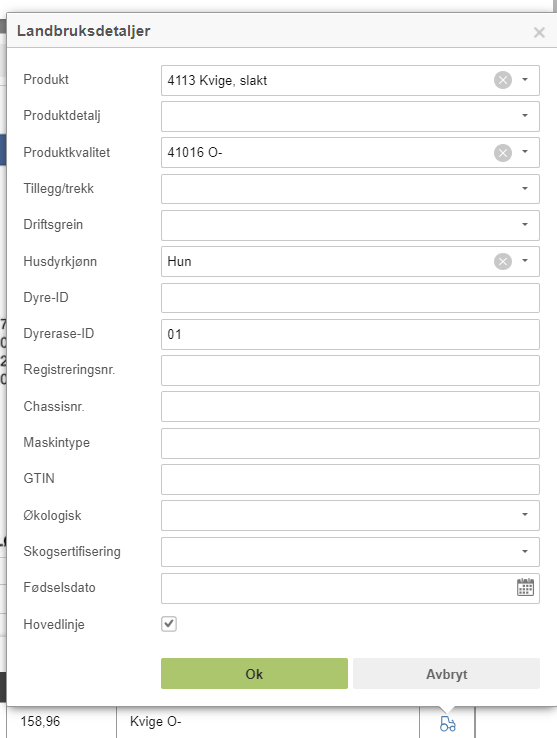Clear the Produkt field selection
The height and width of the screenshot is (738, 557).
(x=502, y=80)
